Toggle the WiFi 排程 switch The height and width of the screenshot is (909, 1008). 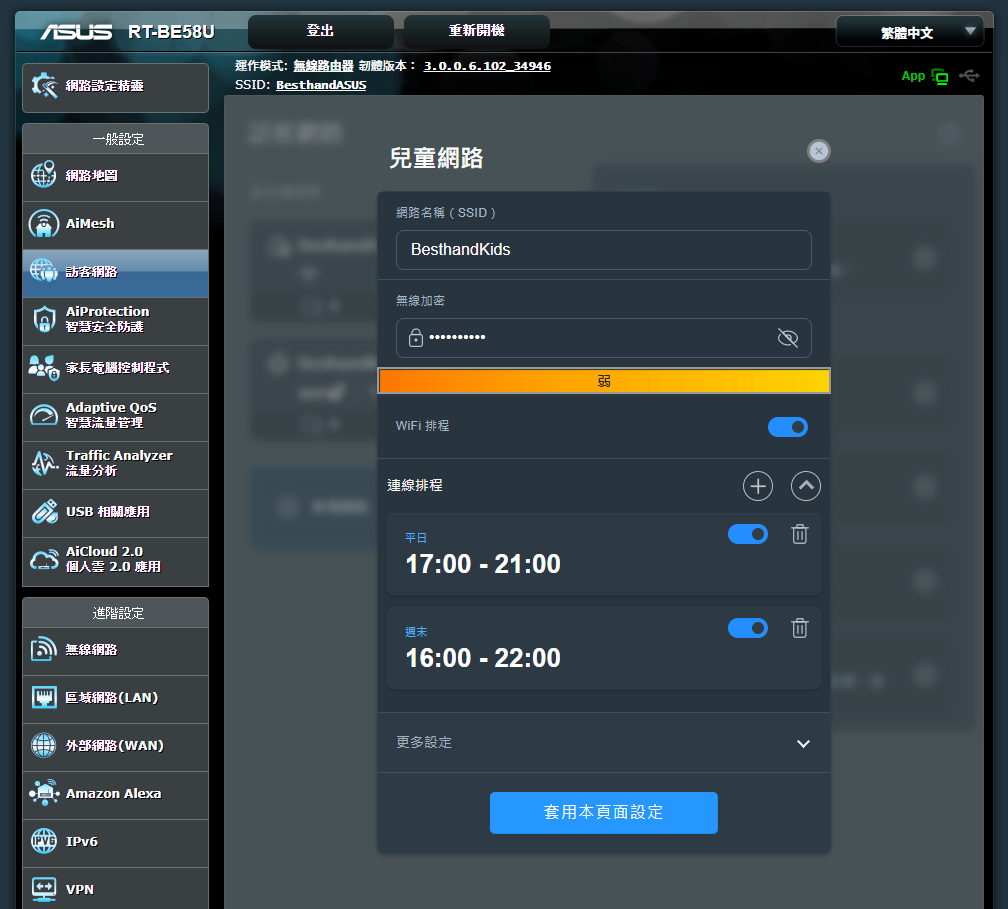coord(787,427)
